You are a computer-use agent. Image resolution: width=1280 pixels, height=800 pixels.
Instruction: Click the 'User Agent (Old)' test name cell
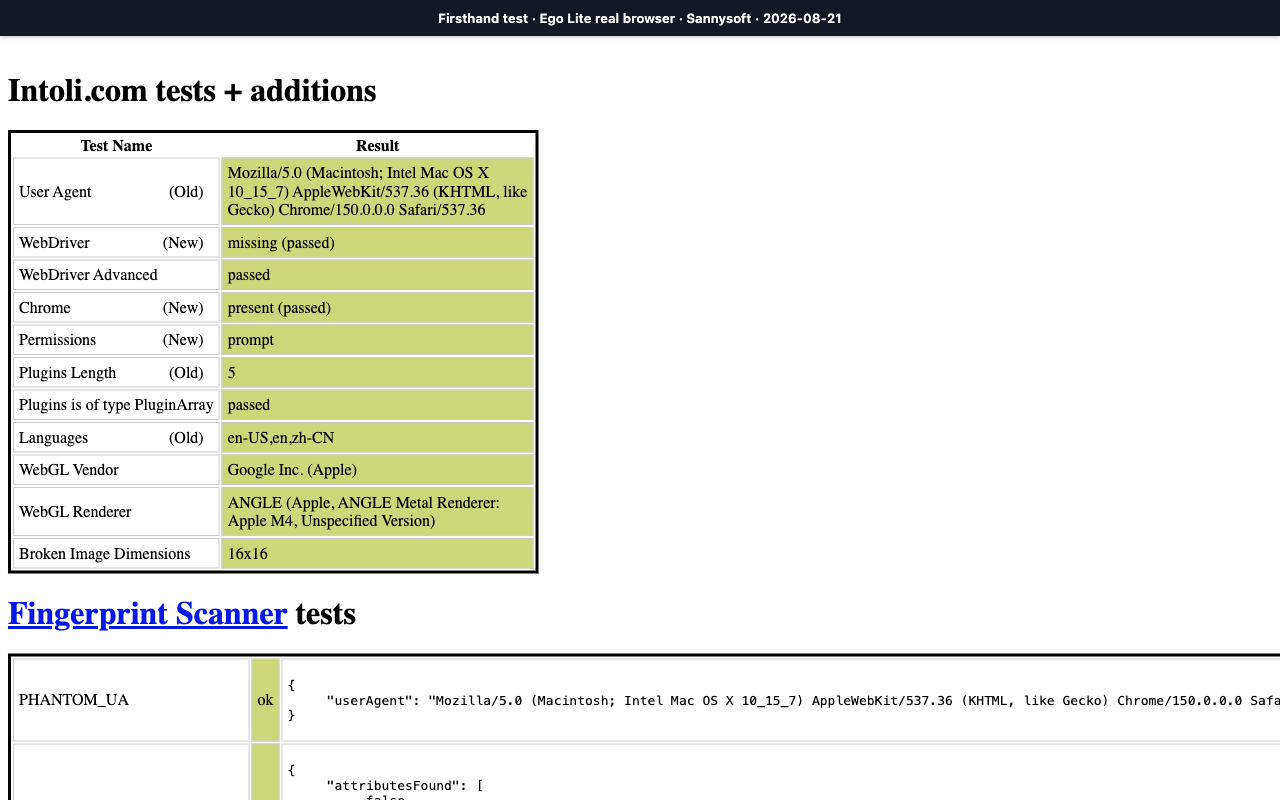click(116, 192)
